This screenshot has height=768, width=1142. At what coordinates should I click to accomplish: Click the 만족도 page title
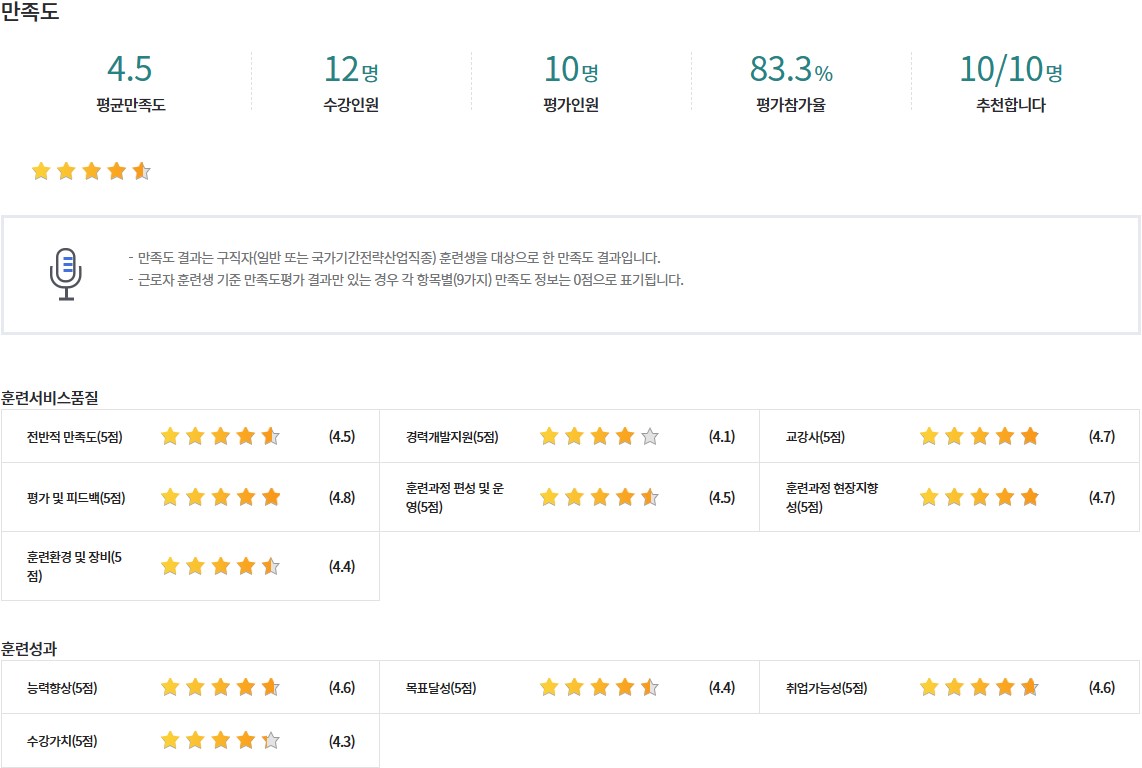(30, 14)
